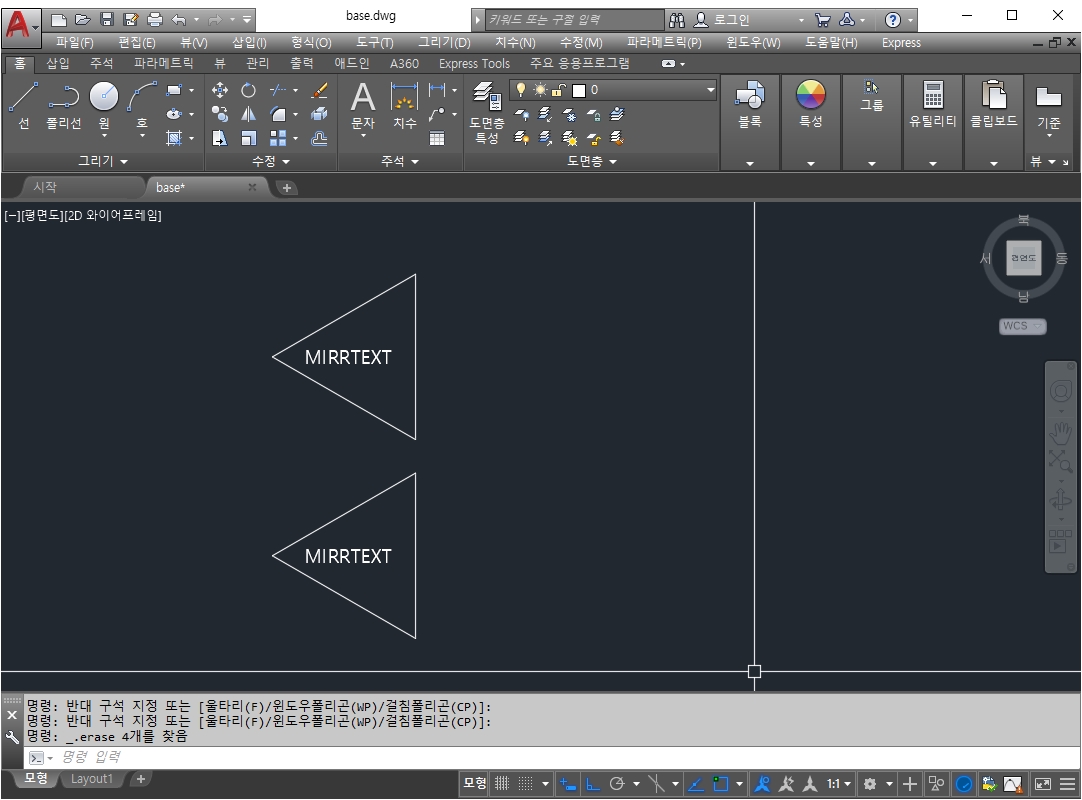This screenshot has width=1082, height=800.
Task: Expand the Modify (수정) panel
Action: [270, 161]
